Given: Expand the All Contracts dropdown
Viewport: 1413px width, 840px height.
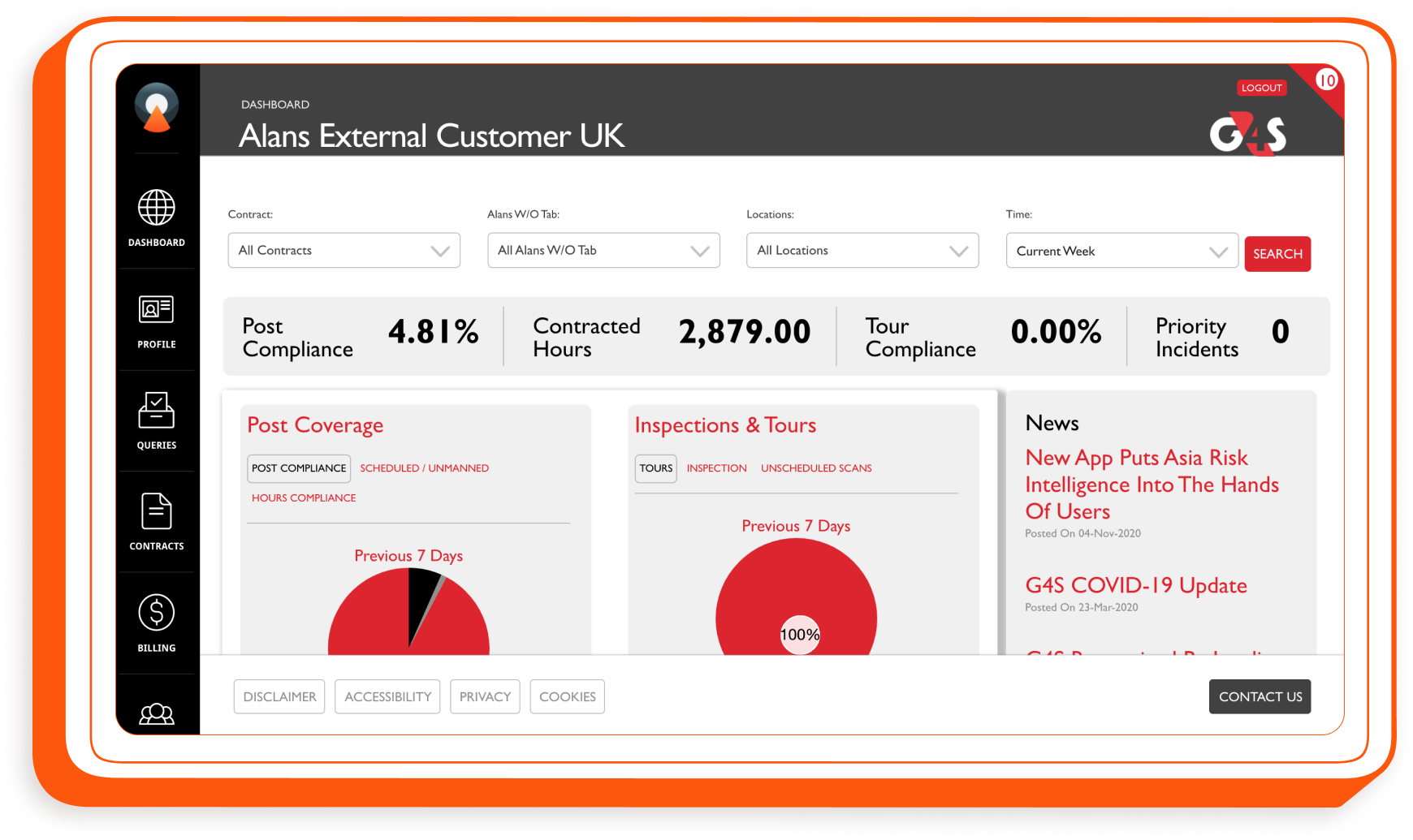Looking at the screenshot, I should 344,250.
